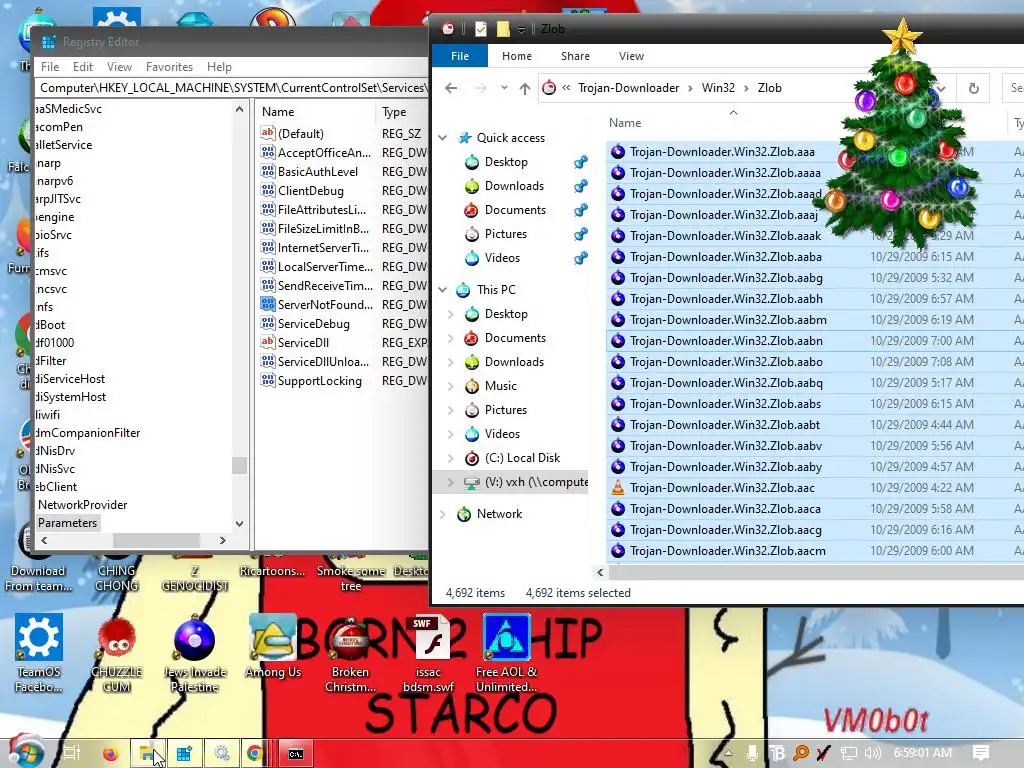This screenshot has width=1024, height=768.
Task: Open the Among Us desktop shortcut
Action: pos(273,647)
